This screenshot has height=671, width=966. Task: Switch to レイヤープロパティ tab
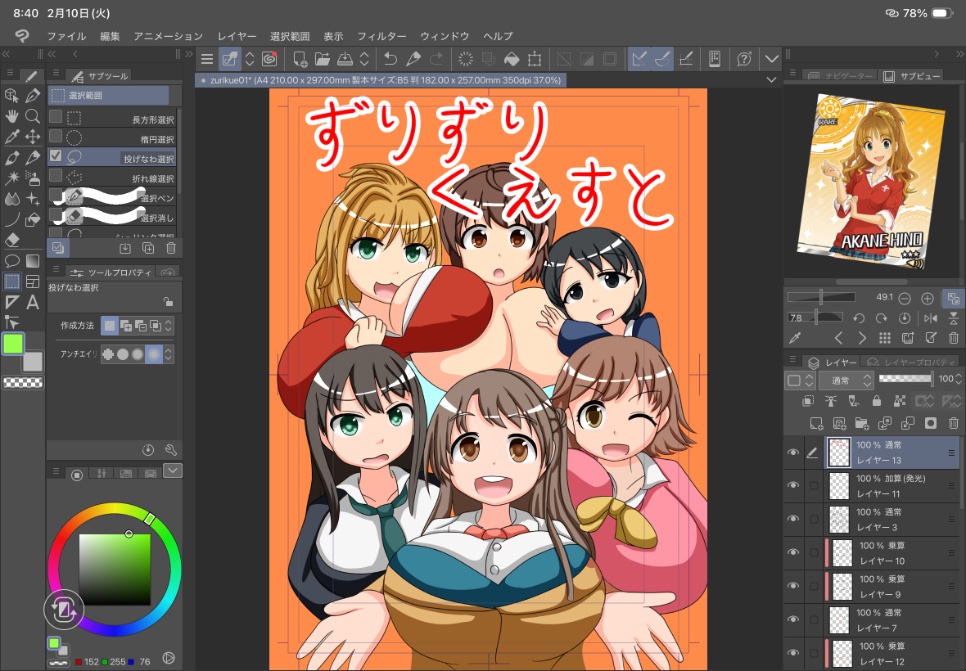click(910, 362)
